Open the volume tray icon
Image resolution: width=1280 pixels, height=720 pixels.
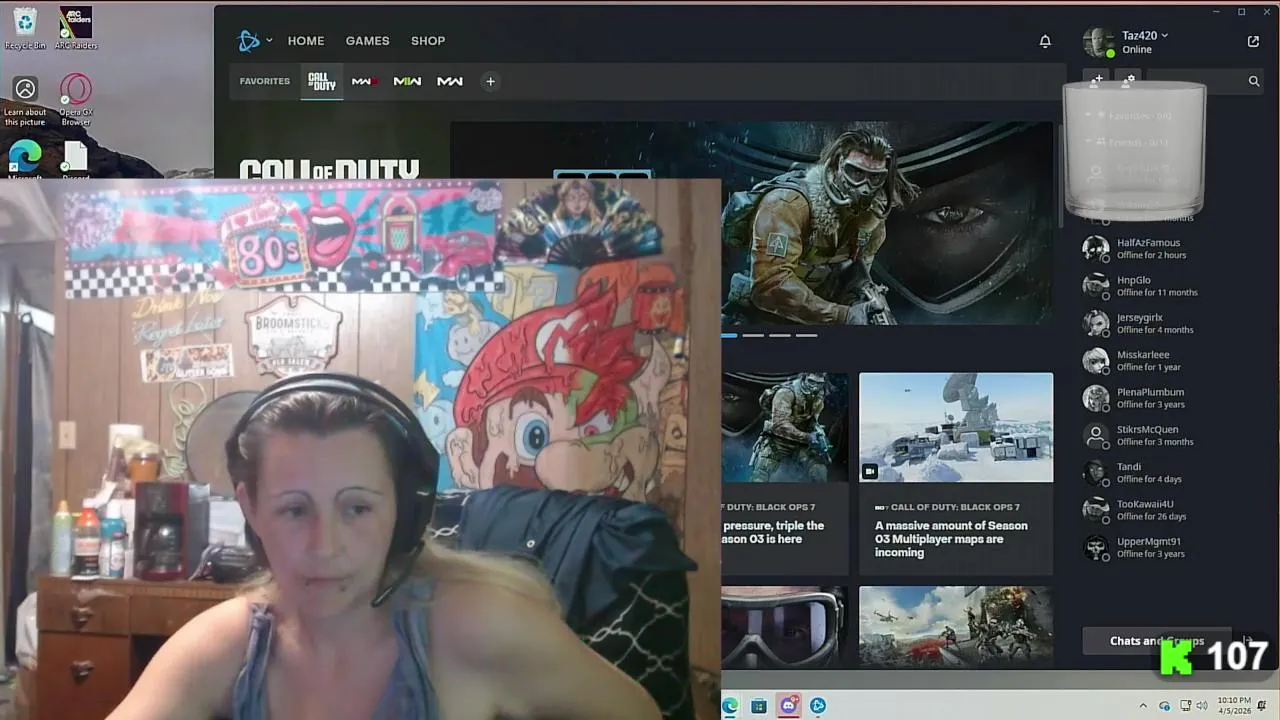pyautogui.click(x=1202, y=706)
